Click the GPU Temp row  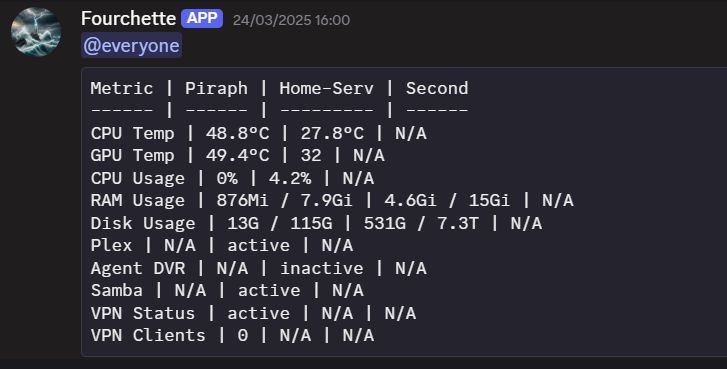click(238, 156)
